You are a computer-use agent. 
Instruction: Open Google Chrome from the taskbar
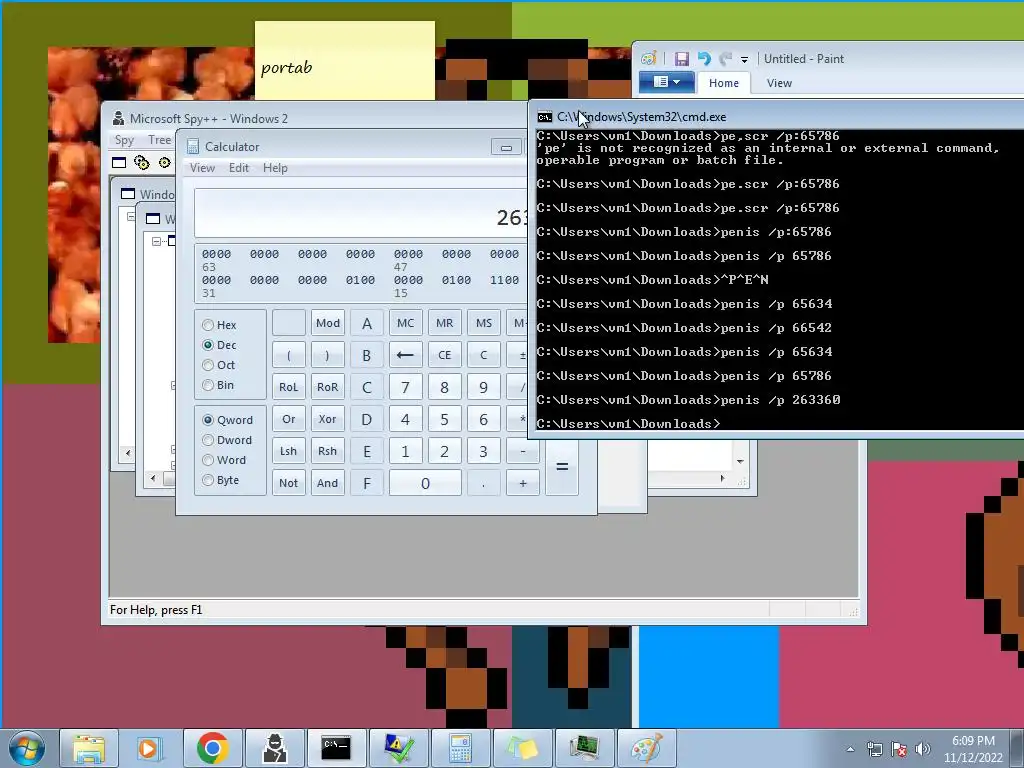click(x=212, y=748)
